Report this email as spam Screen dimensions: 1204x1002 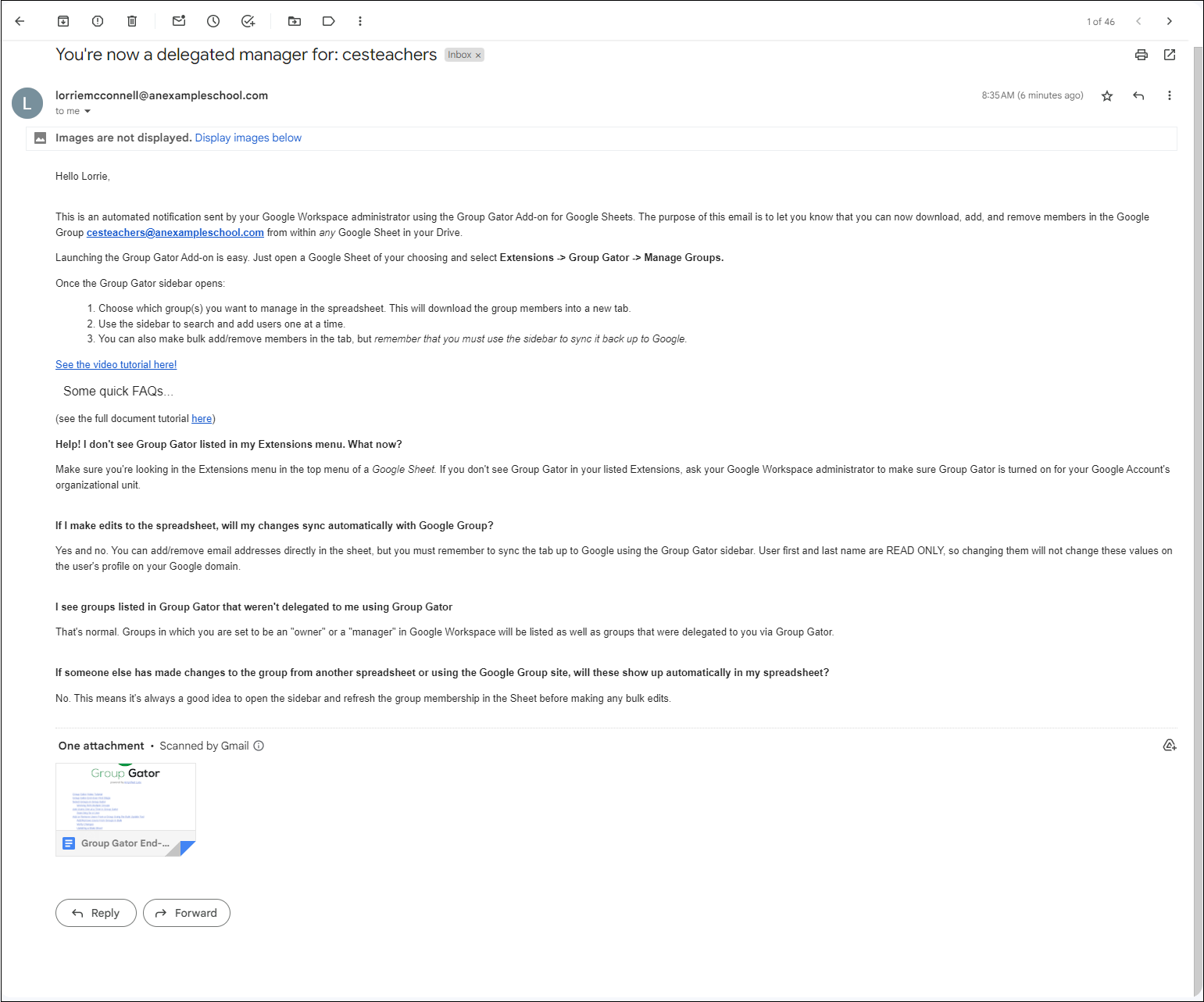coord(98,21)
